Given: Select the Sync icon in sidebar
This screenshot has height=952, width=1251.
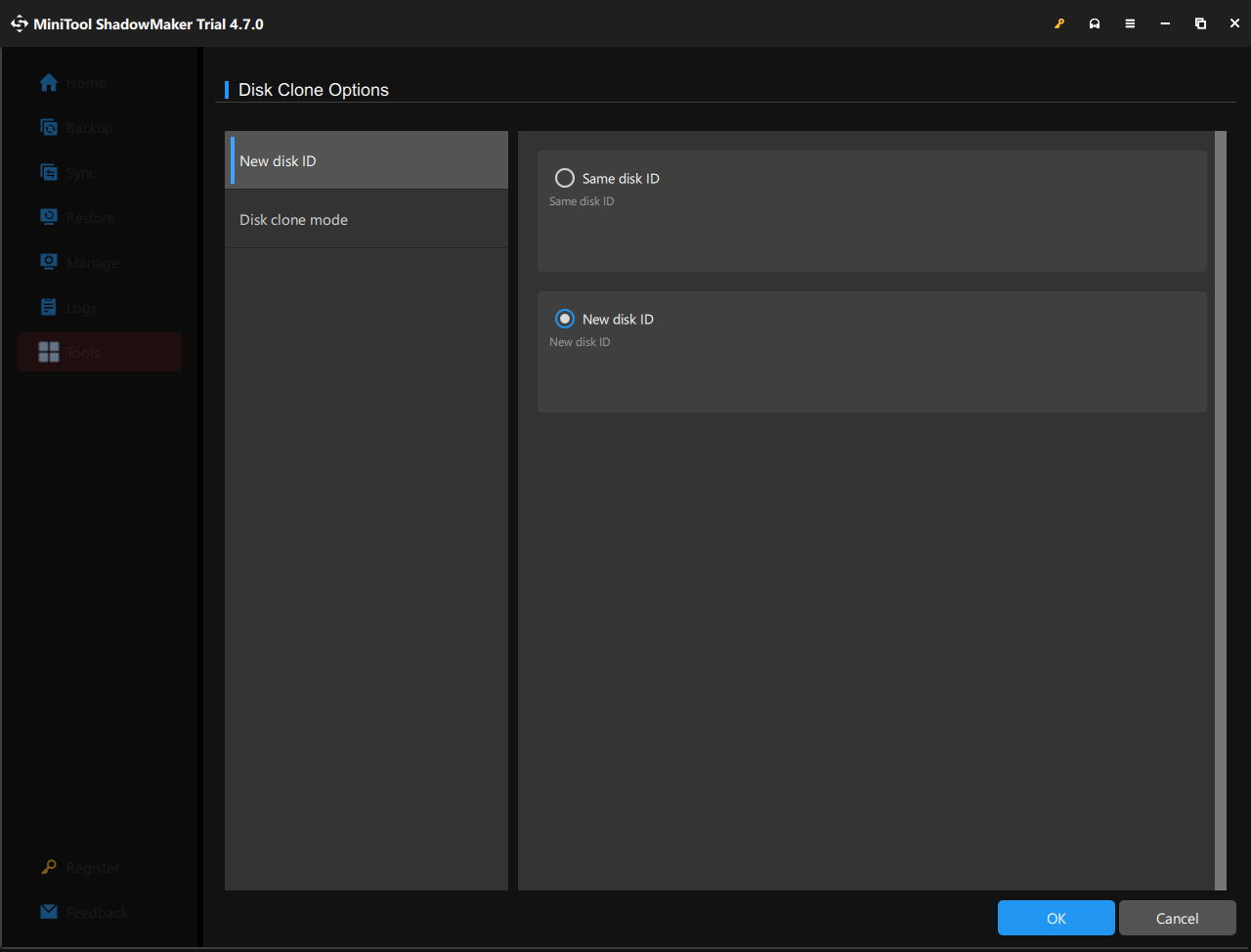Looking at the screenshot, I should click(x=49, y=173).
